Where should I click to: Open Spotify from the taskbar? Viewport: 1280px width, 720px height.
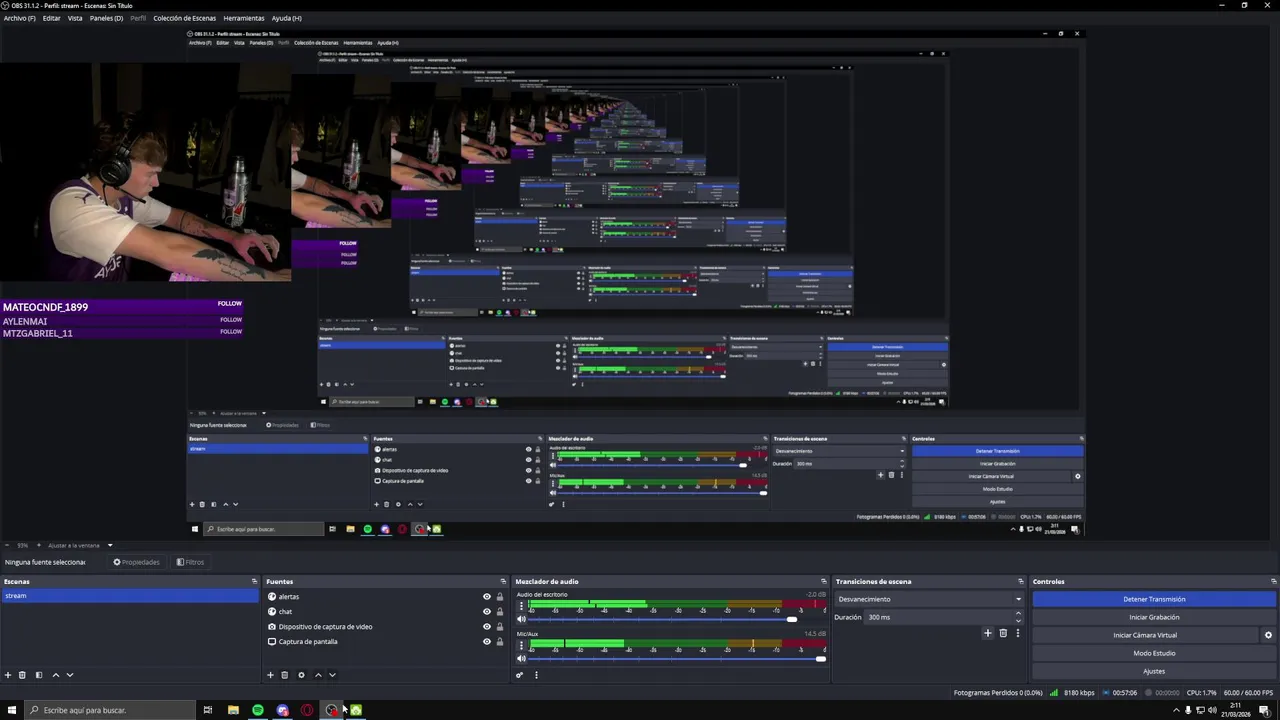pyautogui.click(x=258, y=710)
